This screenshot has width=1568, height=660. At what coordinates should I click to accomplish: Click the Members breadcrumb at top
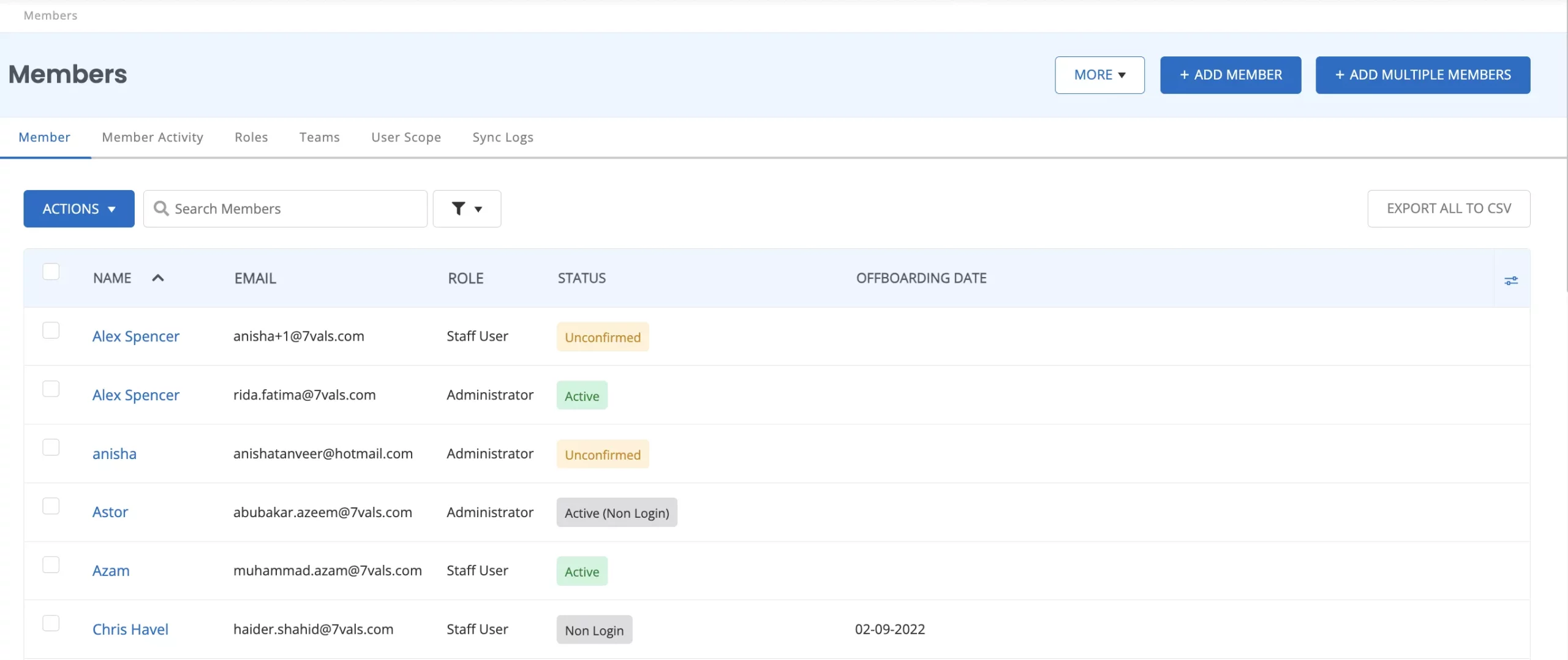click(x=50, y=15)
